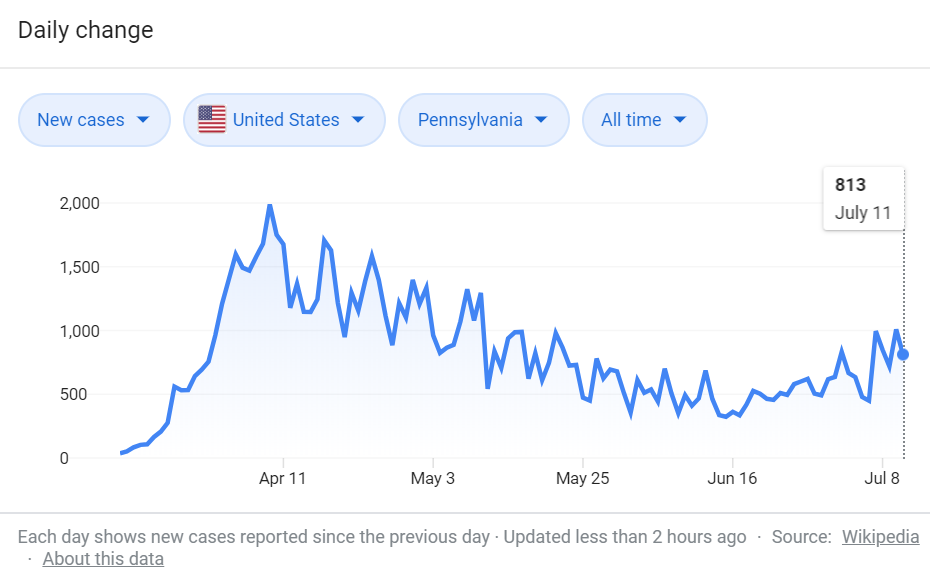The width and height of the screenshot is (930, 574).
Task: Click the arrow next to New cases
Action: pos(142,120)
